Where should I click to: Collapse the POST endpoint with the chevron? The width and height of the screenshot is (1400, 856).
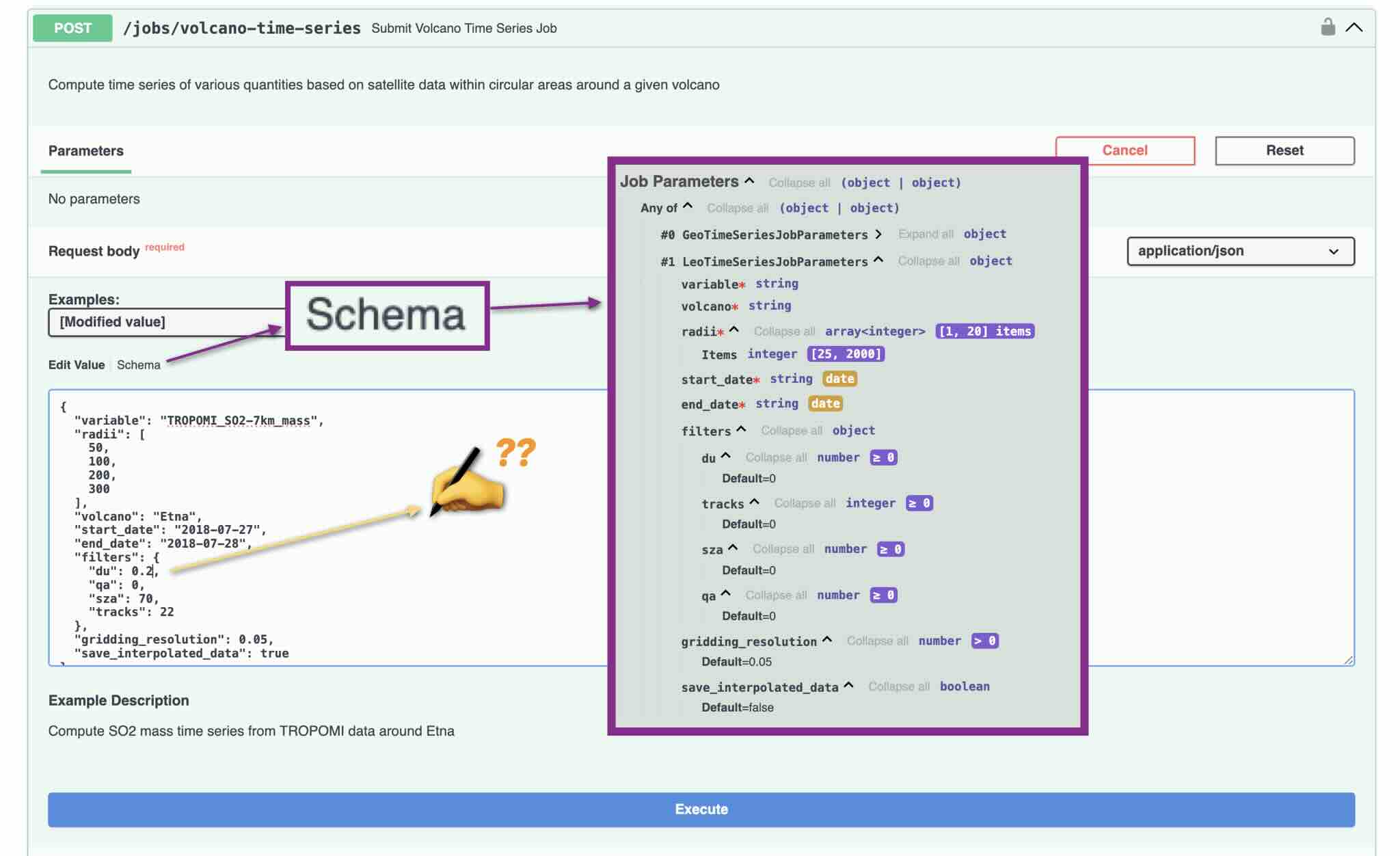(x=1354, y=27)
